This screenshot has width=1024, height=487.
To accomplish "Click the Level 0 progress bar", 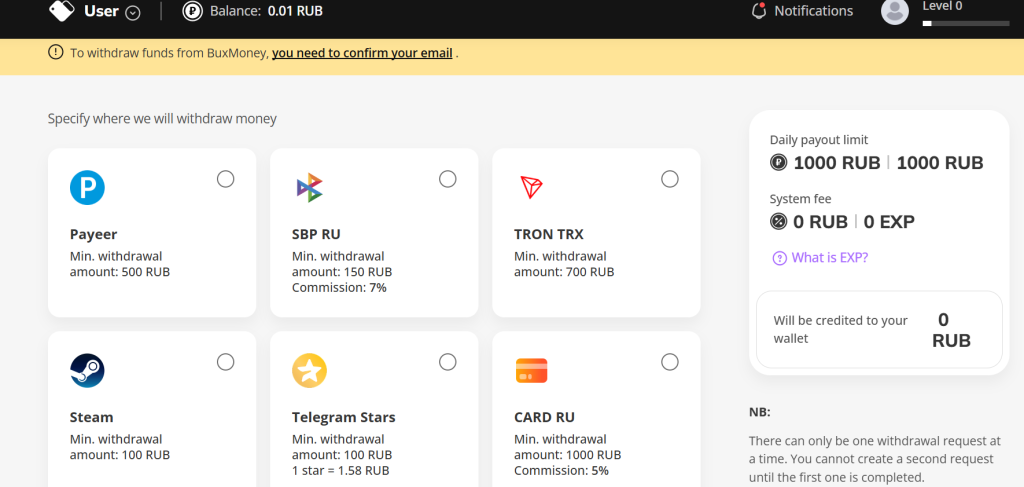I will [965, 22].
